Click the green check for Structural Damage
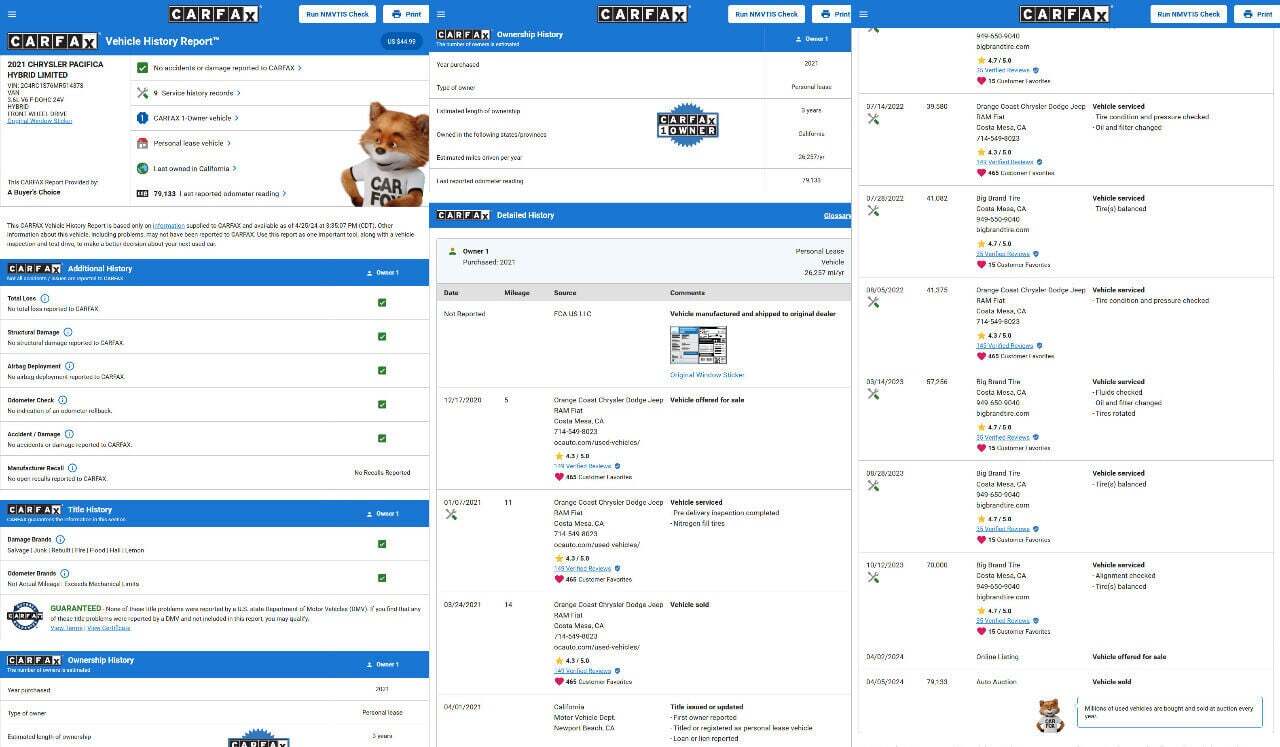The height and width of the screenshot is (747, 1280). 382,336
